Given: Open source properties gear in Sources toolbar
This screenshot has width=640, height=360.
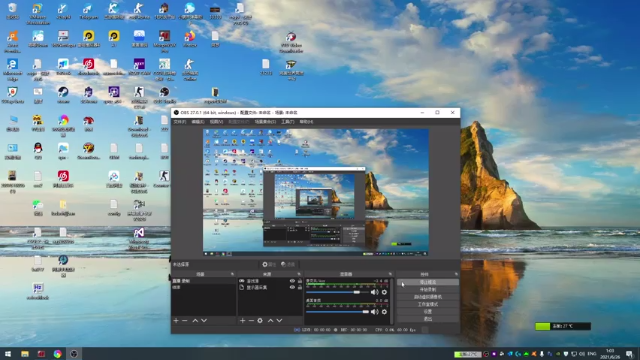Looking at the screenshot, I should click(x=260, y=321).
